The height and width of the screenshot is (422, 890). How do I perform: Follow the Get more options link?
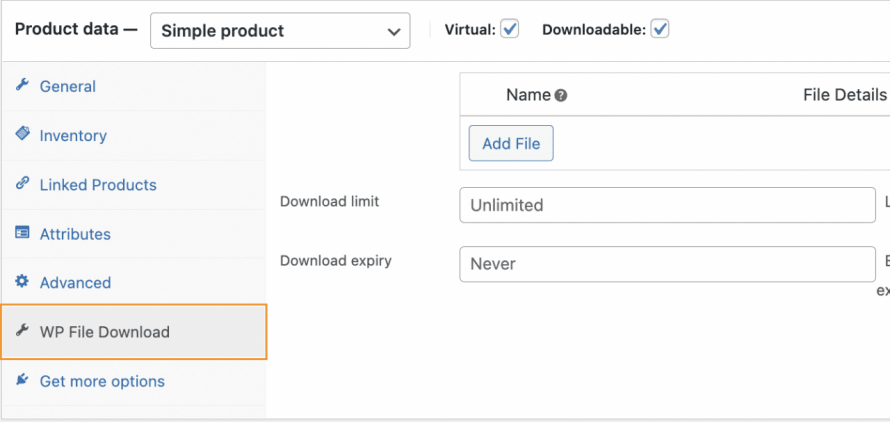102,380
